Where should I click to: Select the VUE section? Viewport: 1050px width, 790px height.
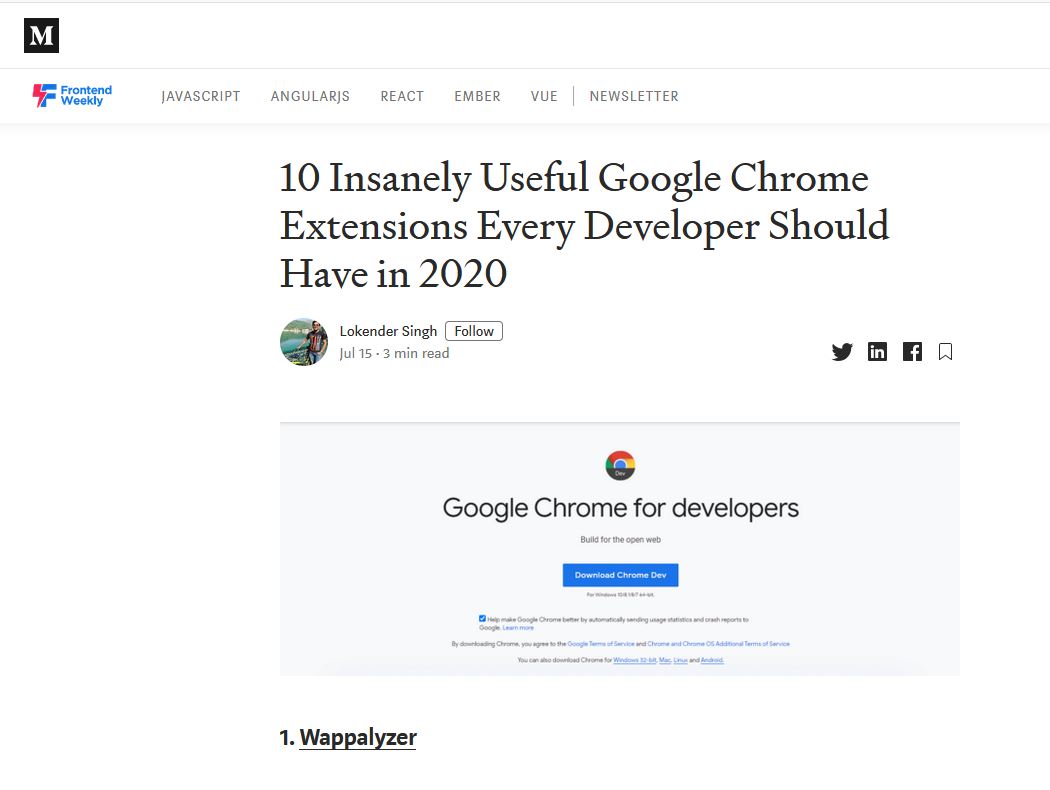click(x=544, y=96)
